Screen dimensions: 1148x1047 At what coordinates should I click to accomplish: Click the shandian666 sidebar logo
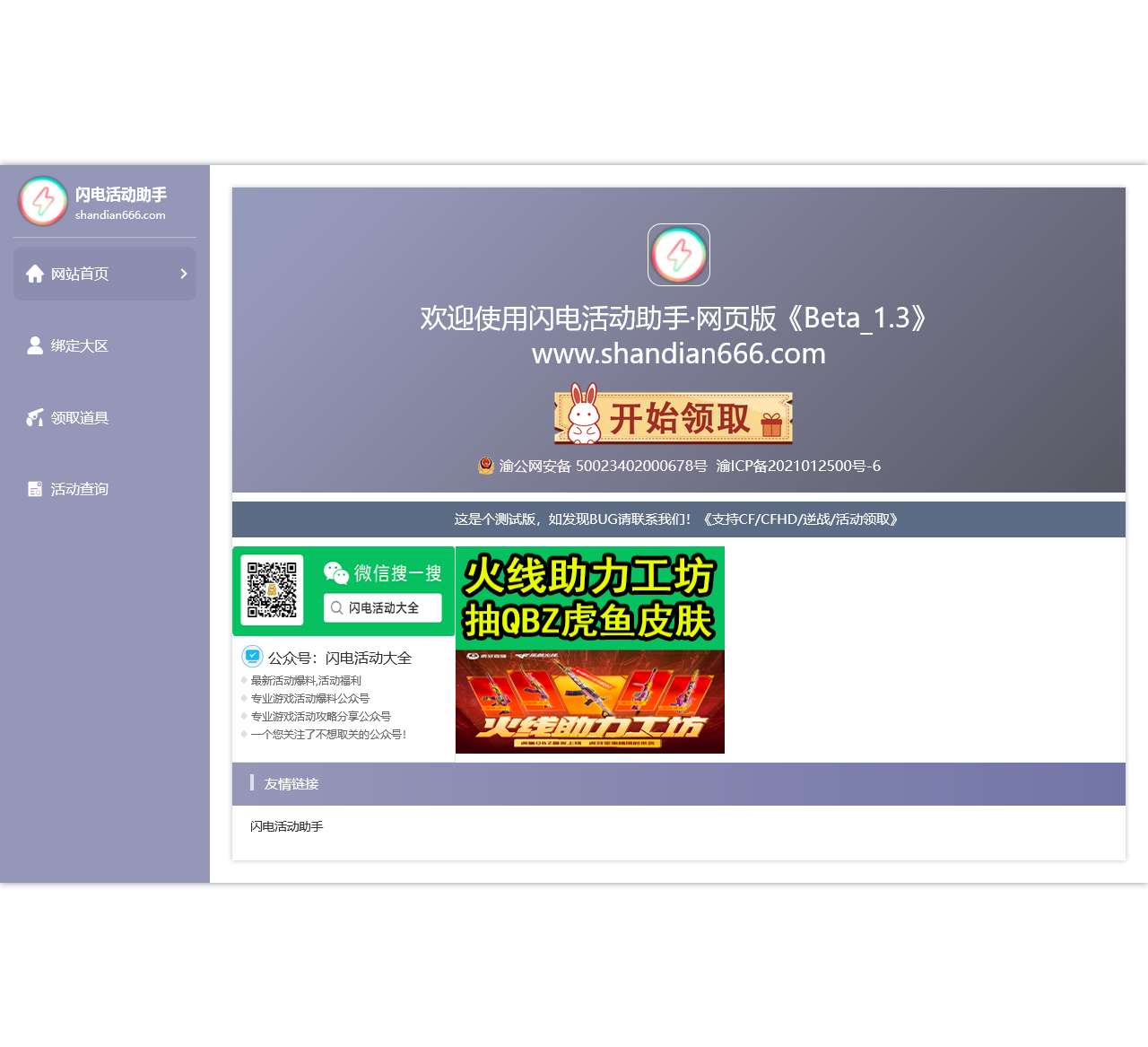click(x=42, y=201)
